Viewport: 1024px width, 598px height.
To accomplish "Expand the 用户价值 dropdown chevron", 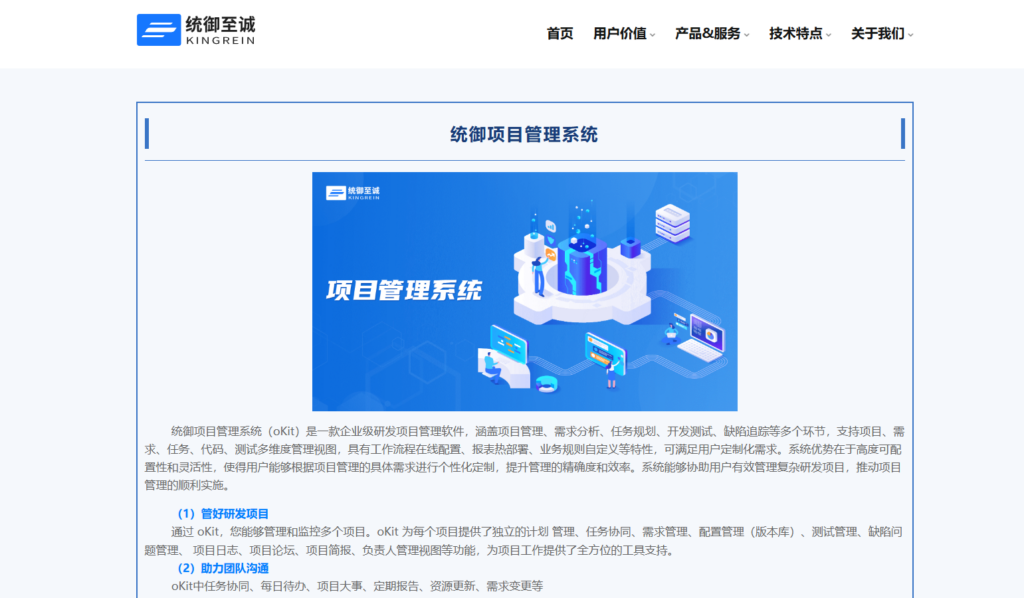I will (654, 33).
